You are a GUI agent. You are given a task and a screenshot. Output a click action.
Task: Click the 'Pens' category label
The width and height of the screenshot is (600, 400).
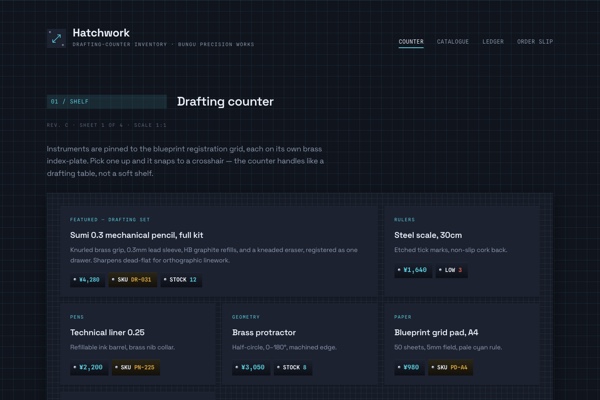[x=77, y=317]
